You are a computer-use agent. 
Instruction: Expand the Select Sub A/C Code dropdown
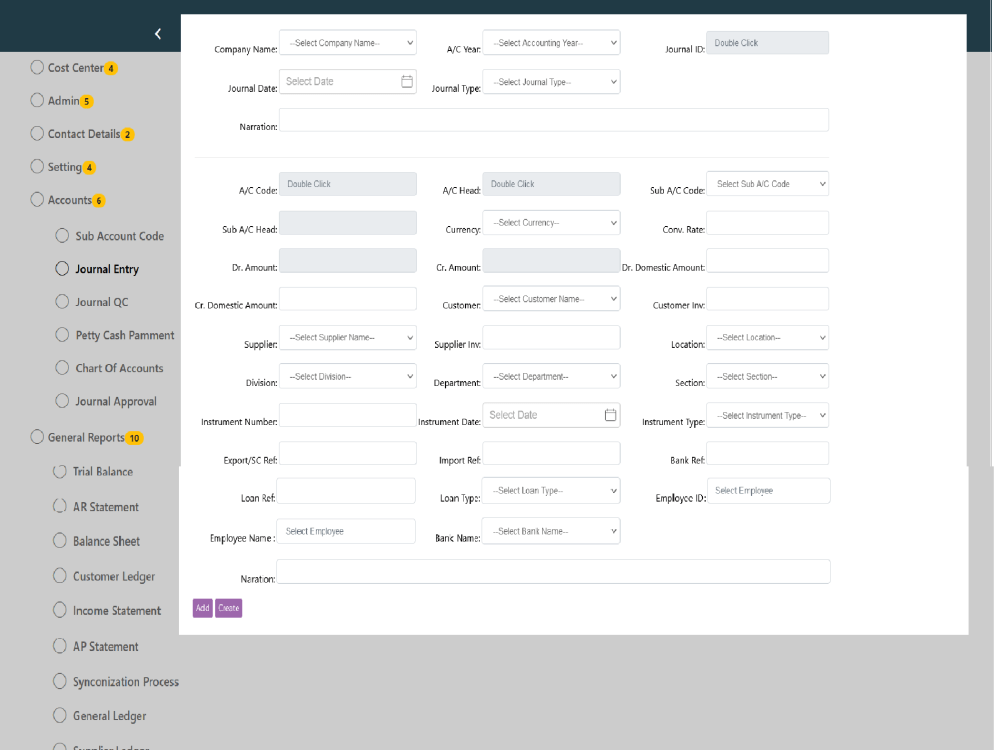767,184
